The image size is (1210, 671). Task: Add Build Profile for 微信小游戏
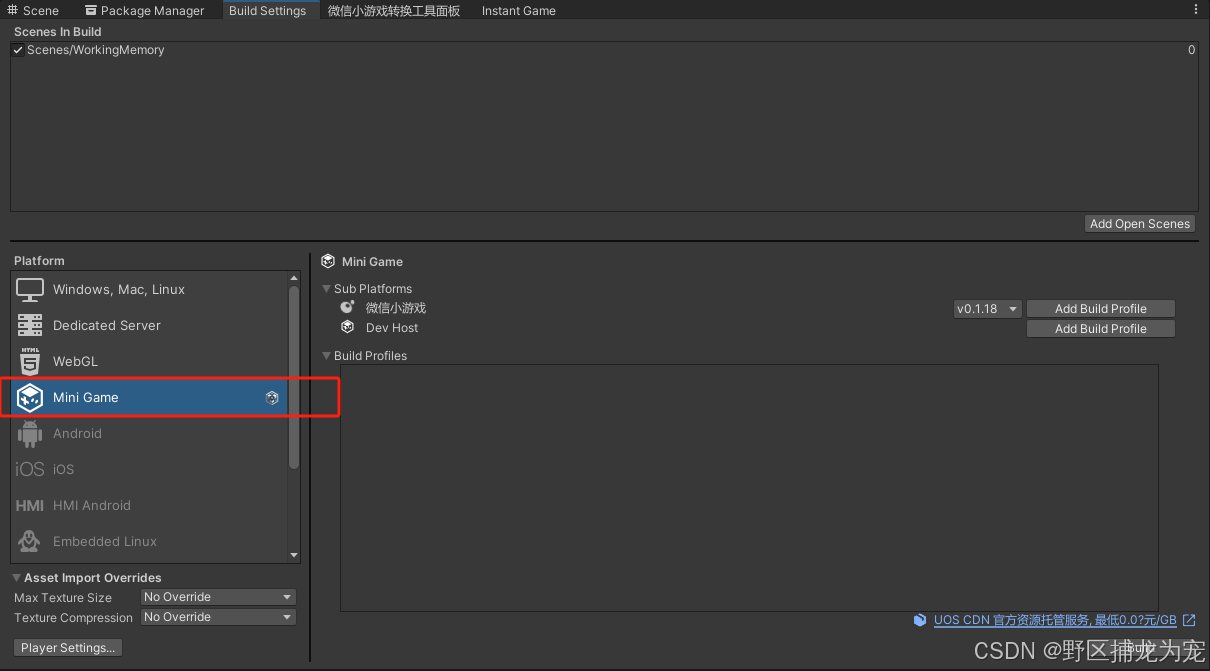(1100, 309)
